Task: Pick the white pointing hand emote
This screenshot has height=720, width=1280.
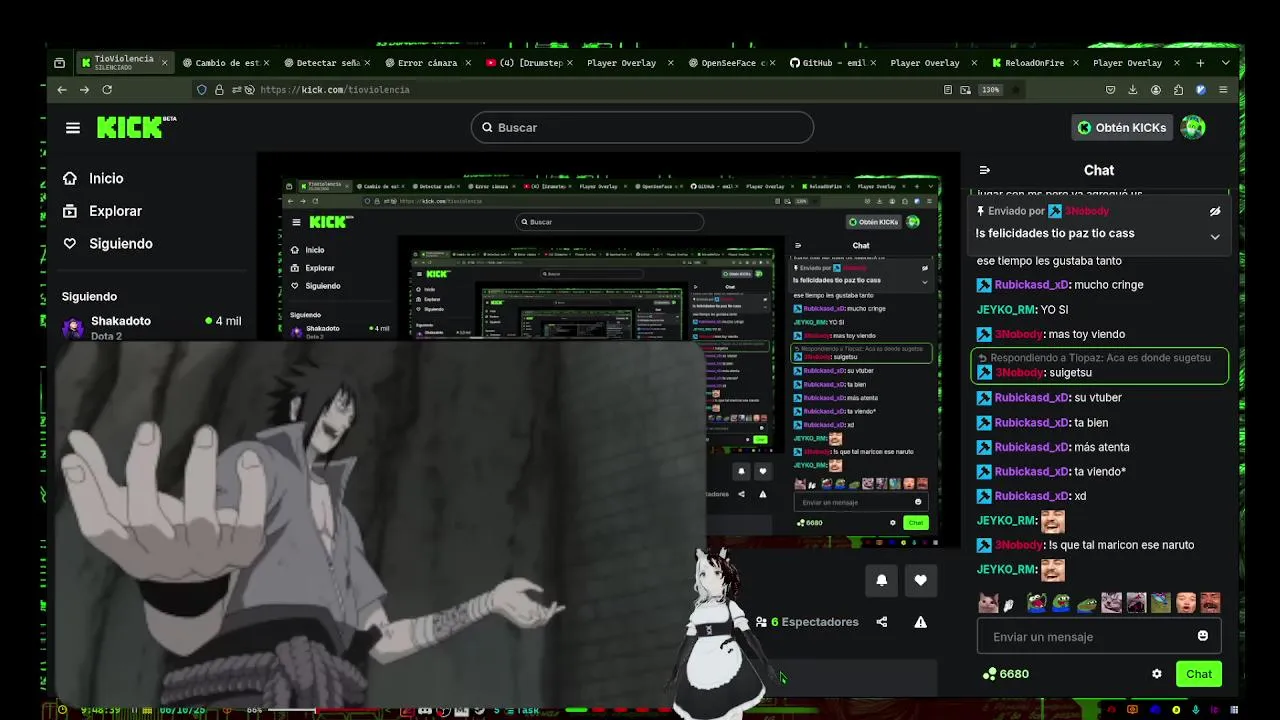Action: 1009,604
